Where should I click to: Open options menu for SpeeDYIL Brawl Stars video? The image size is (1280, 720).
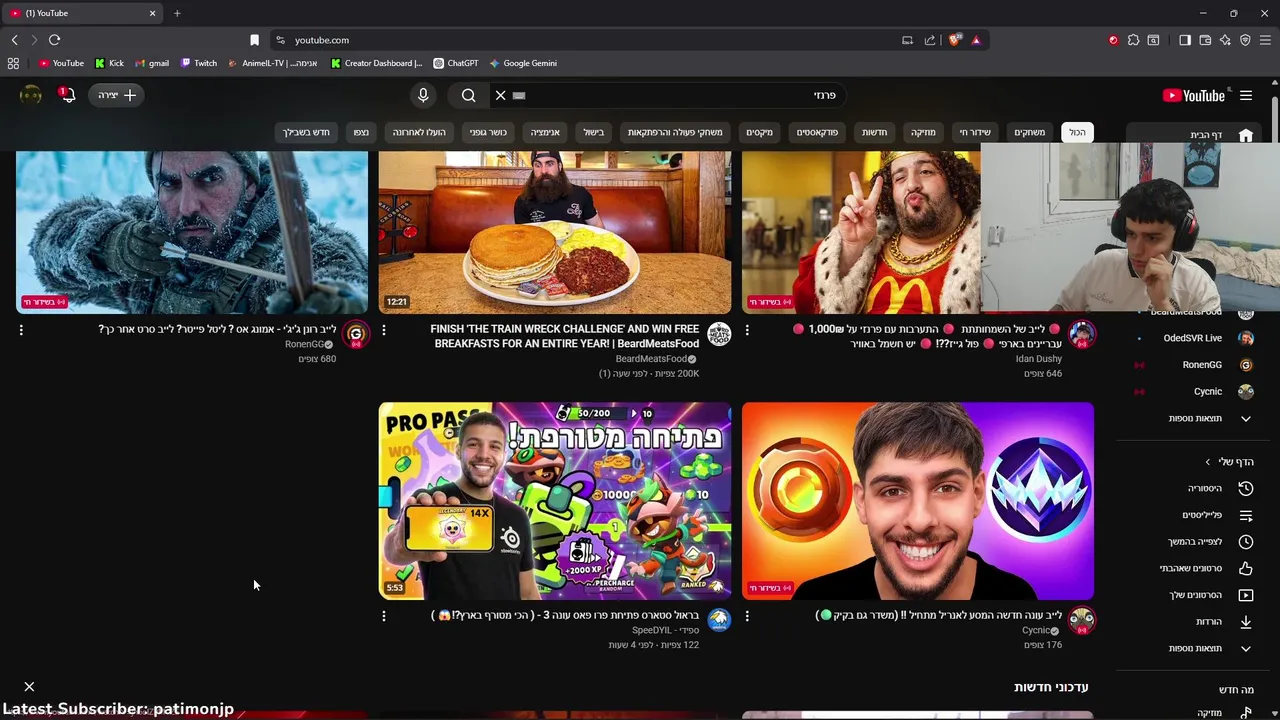click(x=384, y=616)
